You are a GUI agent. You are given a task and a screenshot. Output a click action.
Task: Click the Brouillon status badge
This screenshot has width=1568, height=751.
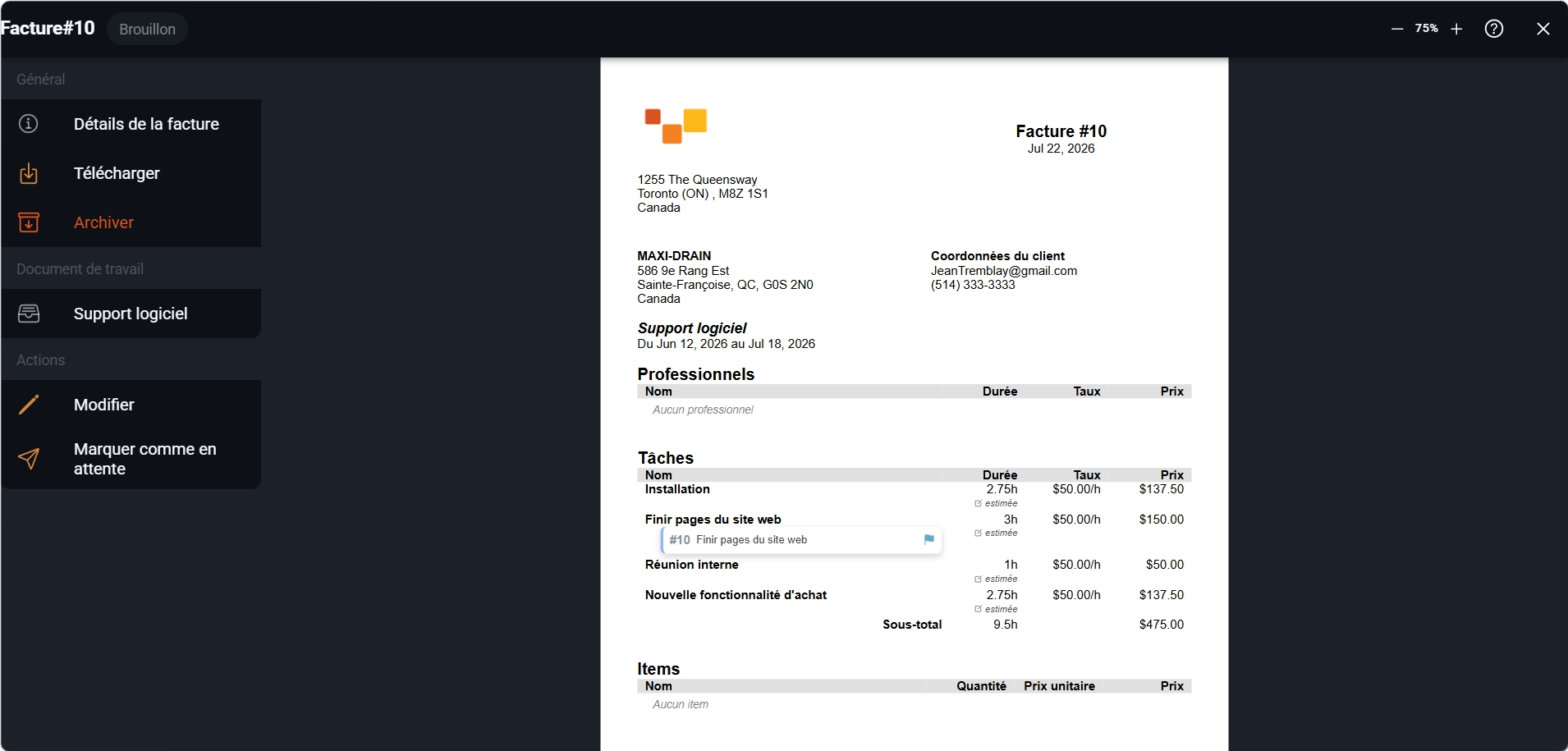[147, 29]
